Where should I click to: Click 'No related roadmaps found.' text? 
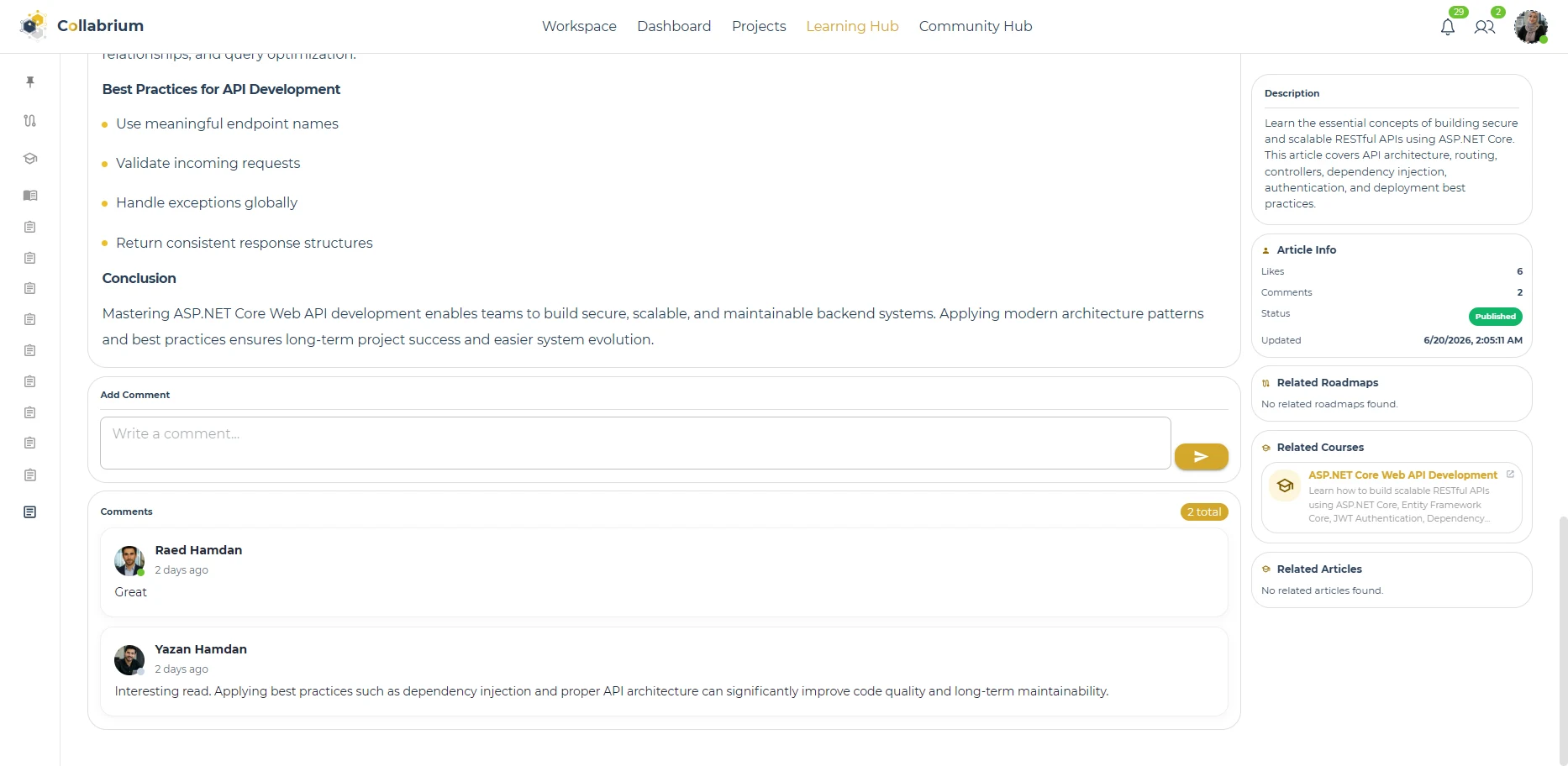(1329, 404)
